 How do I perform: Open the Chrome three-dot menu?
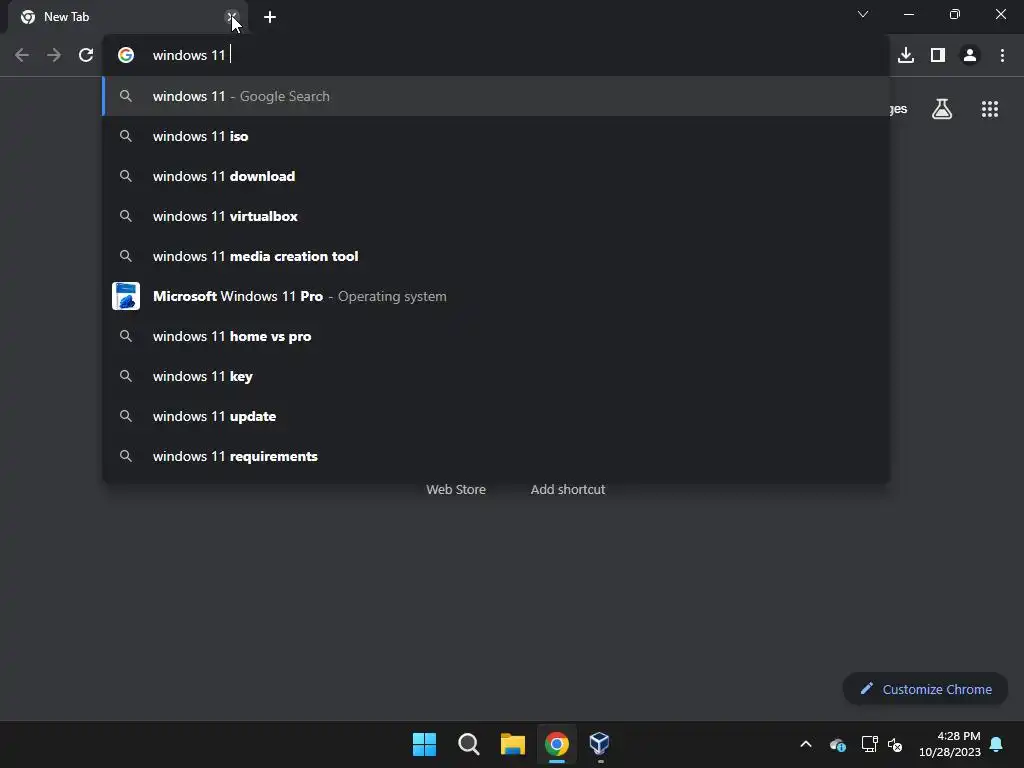point(1002,55)
